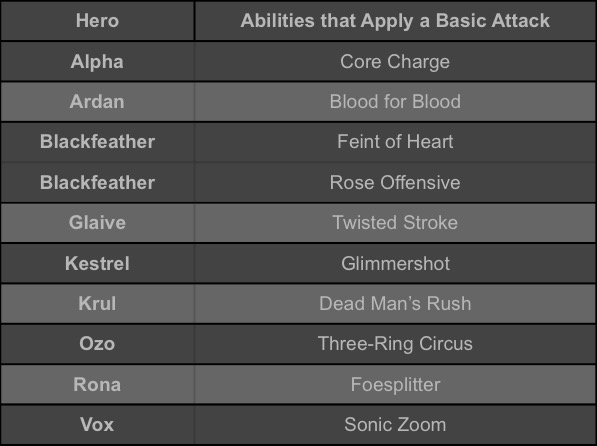Select the Core Charge ability cell
Screen dimensions: 597x446
395,61
